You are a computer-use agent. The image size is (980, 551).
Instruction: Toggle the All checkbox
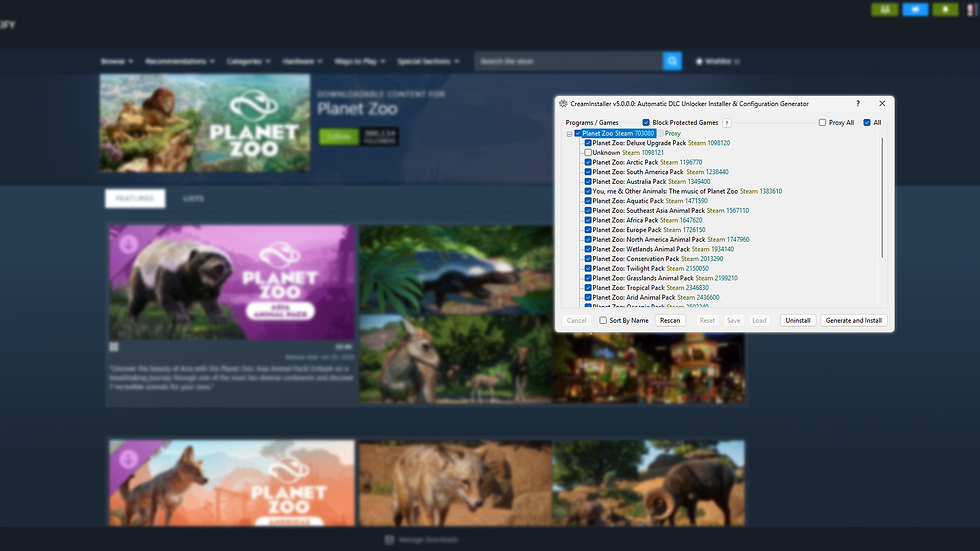(867, 122)
